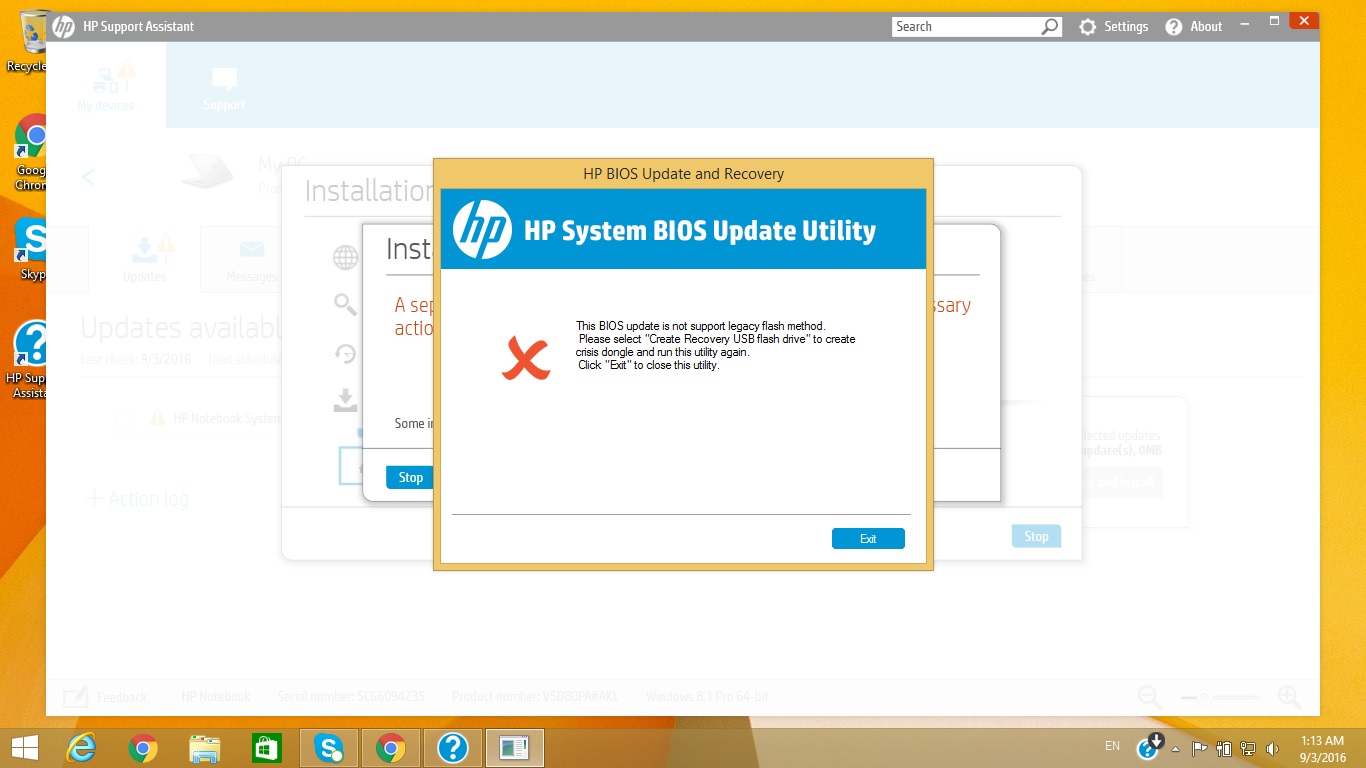Open the Action Center flag icon
1366x768 pixels.
point(1200,748)
